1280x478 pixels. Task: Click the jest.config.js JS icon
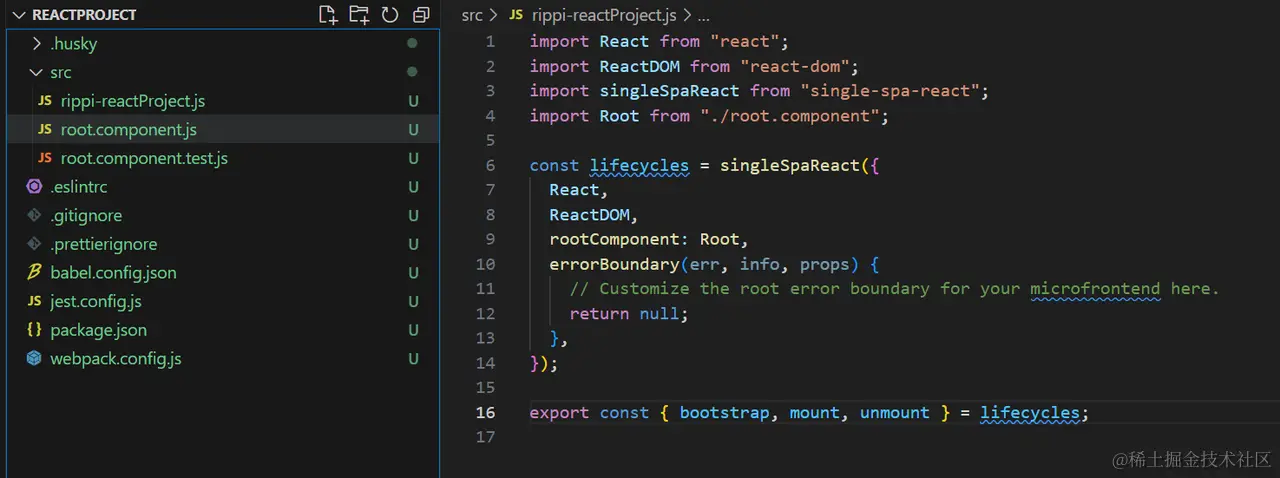click(x=34, y=301)
